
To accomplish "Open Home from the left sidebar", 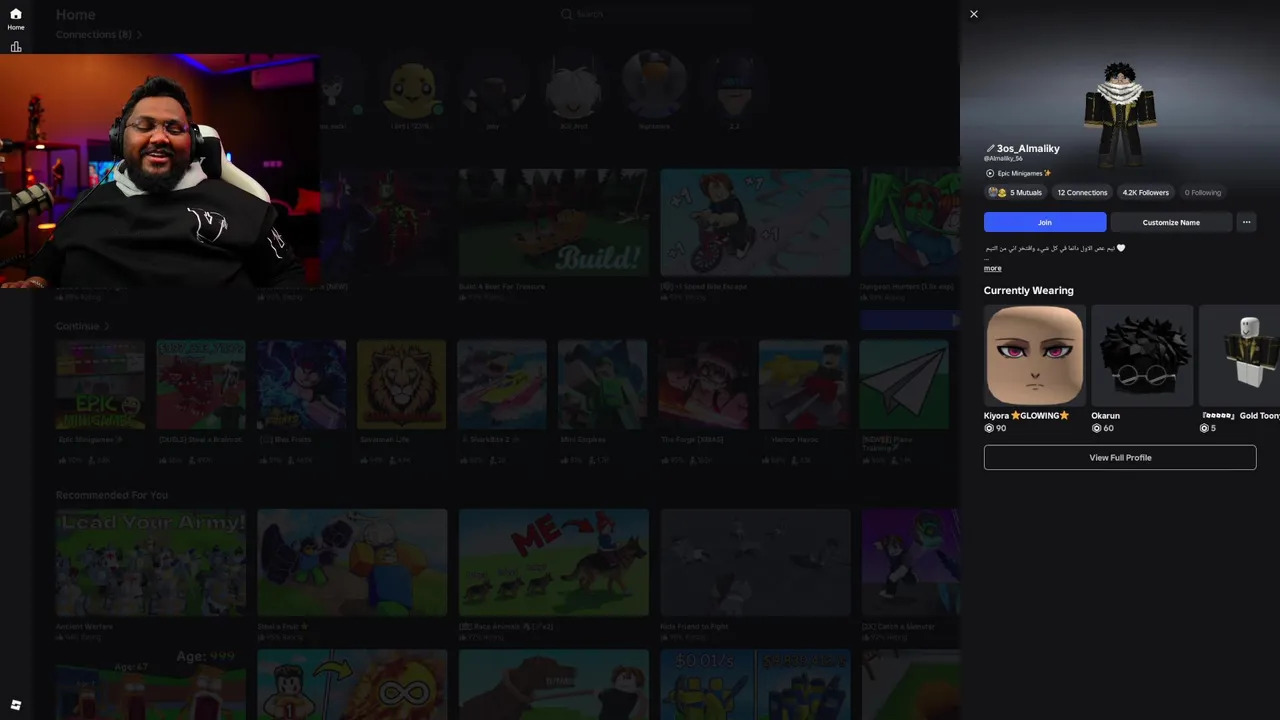I will click(x=16, y=19).
